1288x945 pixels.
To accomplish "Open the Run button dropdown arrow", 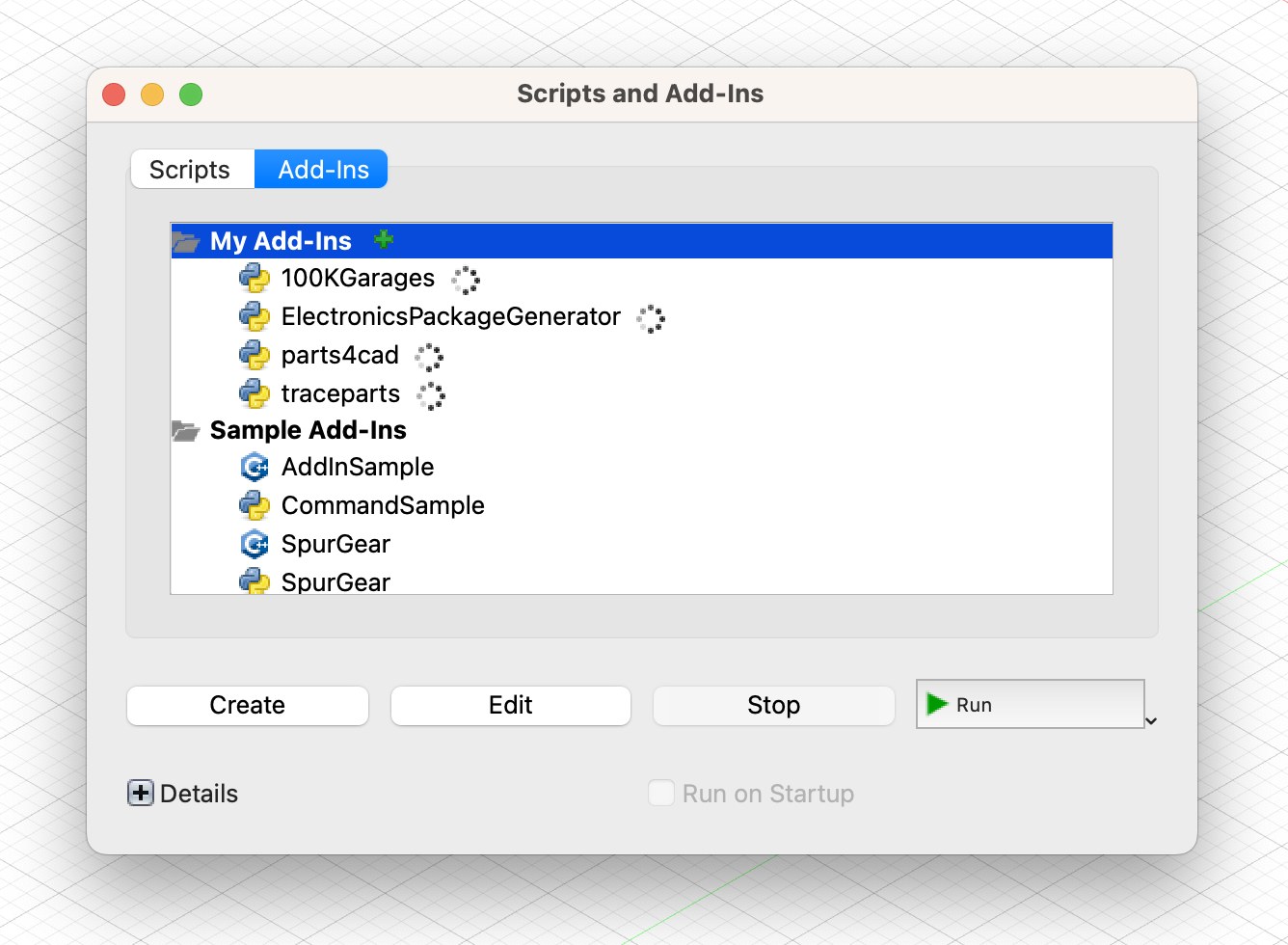I will click(1151, 720).
